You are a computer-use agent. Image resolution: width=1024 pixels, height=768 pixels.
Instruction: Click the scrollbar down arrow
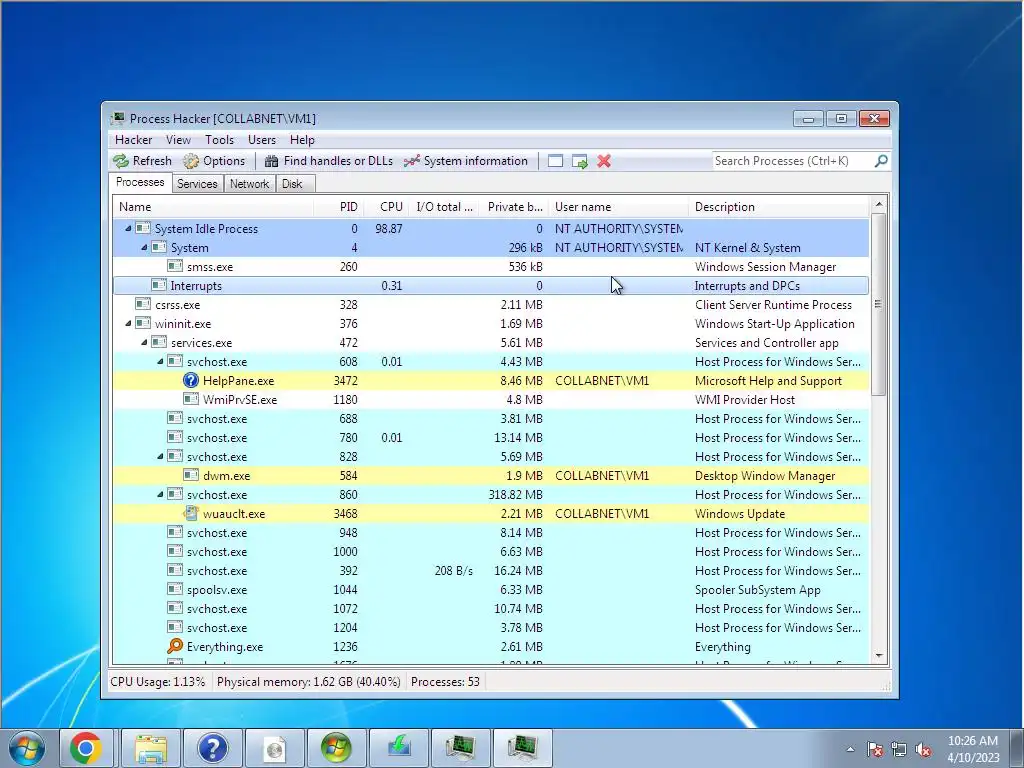pos(879,656)
